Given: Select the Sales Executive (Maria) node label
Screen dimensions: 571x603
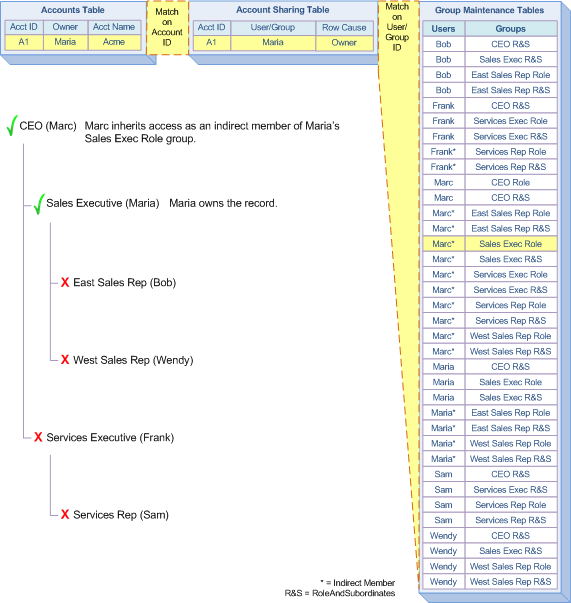Looking at the screenshot, I should 103,203.
